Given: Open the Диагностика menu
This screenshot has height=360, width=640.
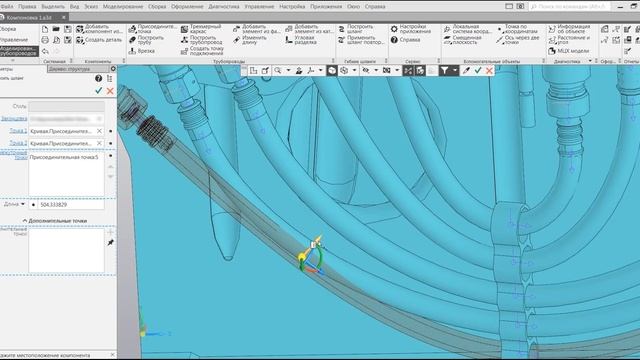Looking at the screenshot, I should [224, 7].
